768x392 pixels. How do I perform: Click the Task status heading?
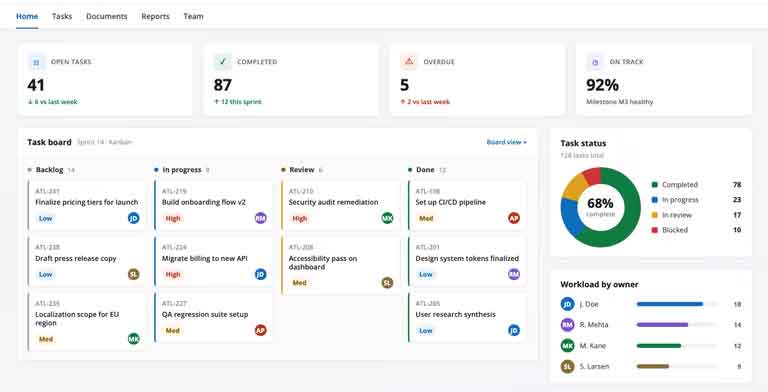[583, 143]
